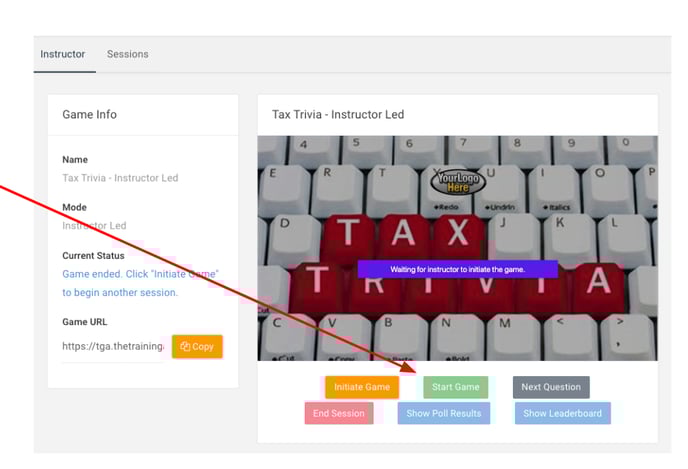Click inside the Game URL field
Image resolution: width=688 pixels, height=469 pixels.
(x=113, y=346)
